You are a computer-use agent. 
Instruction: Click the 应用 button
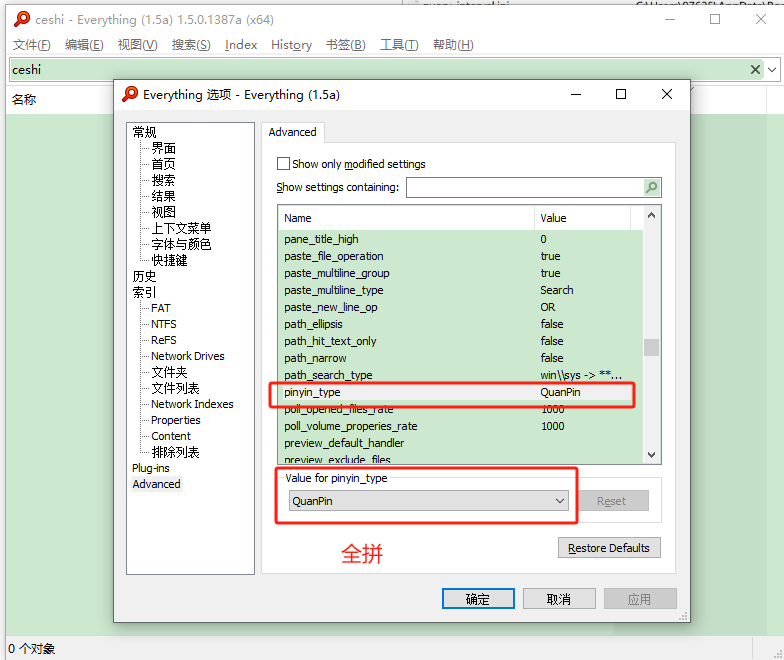click(x=640, y=598)
